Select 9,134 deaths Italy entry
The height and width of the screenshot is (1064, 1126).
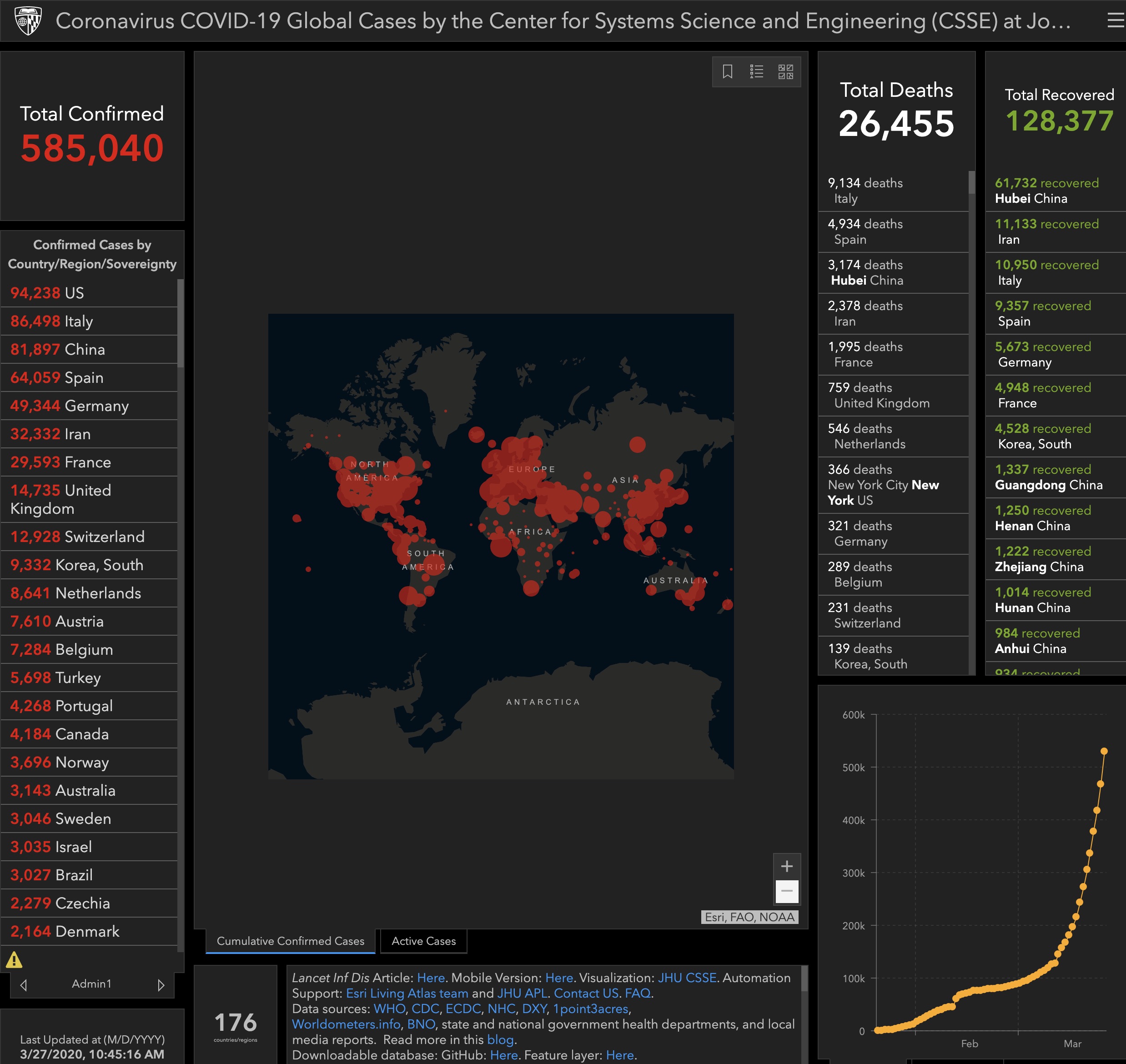893,191
